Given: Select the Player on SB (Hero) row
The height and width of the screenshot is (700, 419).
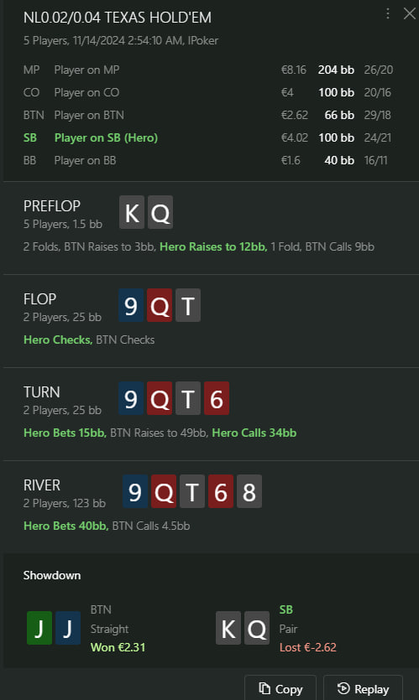Looking at the screenshot, I should pyautogui.click(x=209, y=138).
